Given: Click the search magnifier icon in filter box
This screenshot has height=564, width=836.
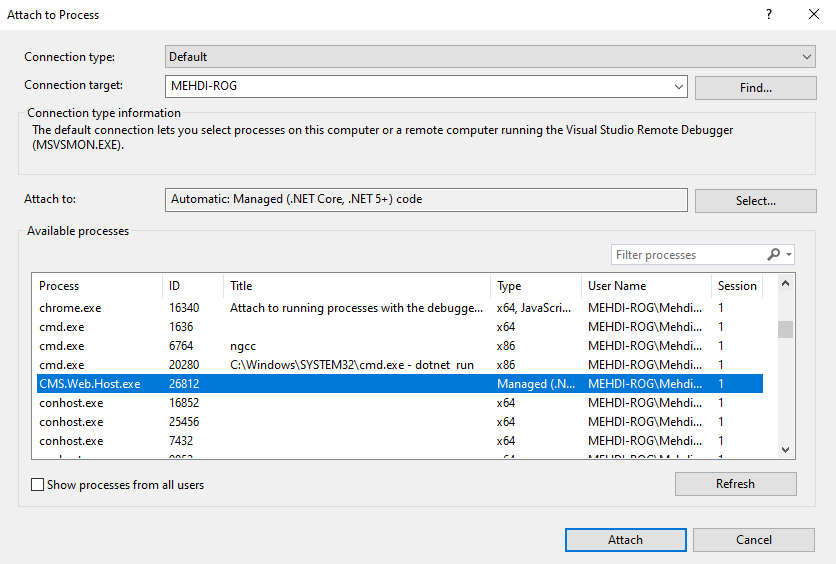Looking at the screenshot, I should coord(773,255).
